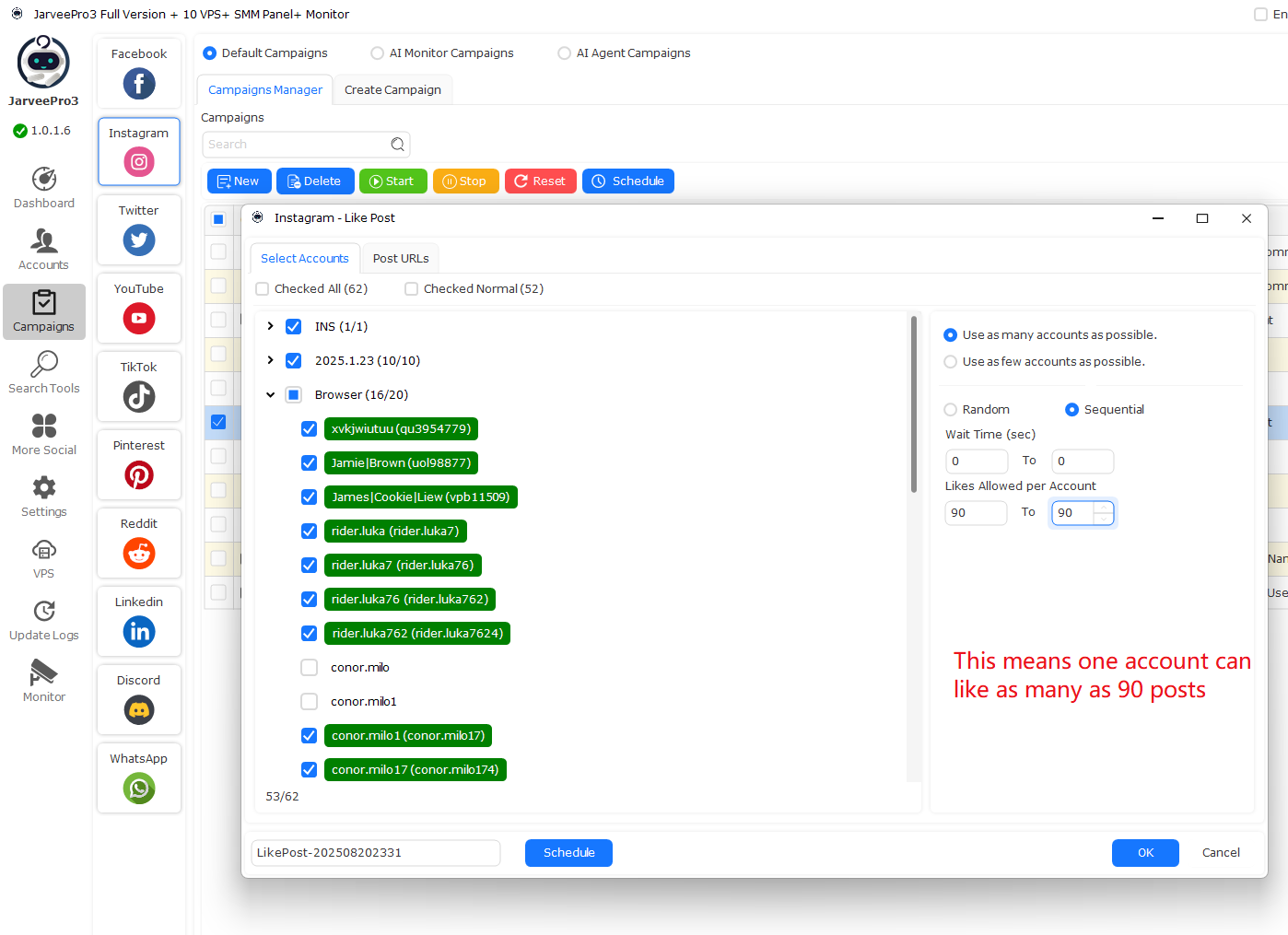Select AI Agent Campaigns radio option
1288x935 pixels.
564,53
